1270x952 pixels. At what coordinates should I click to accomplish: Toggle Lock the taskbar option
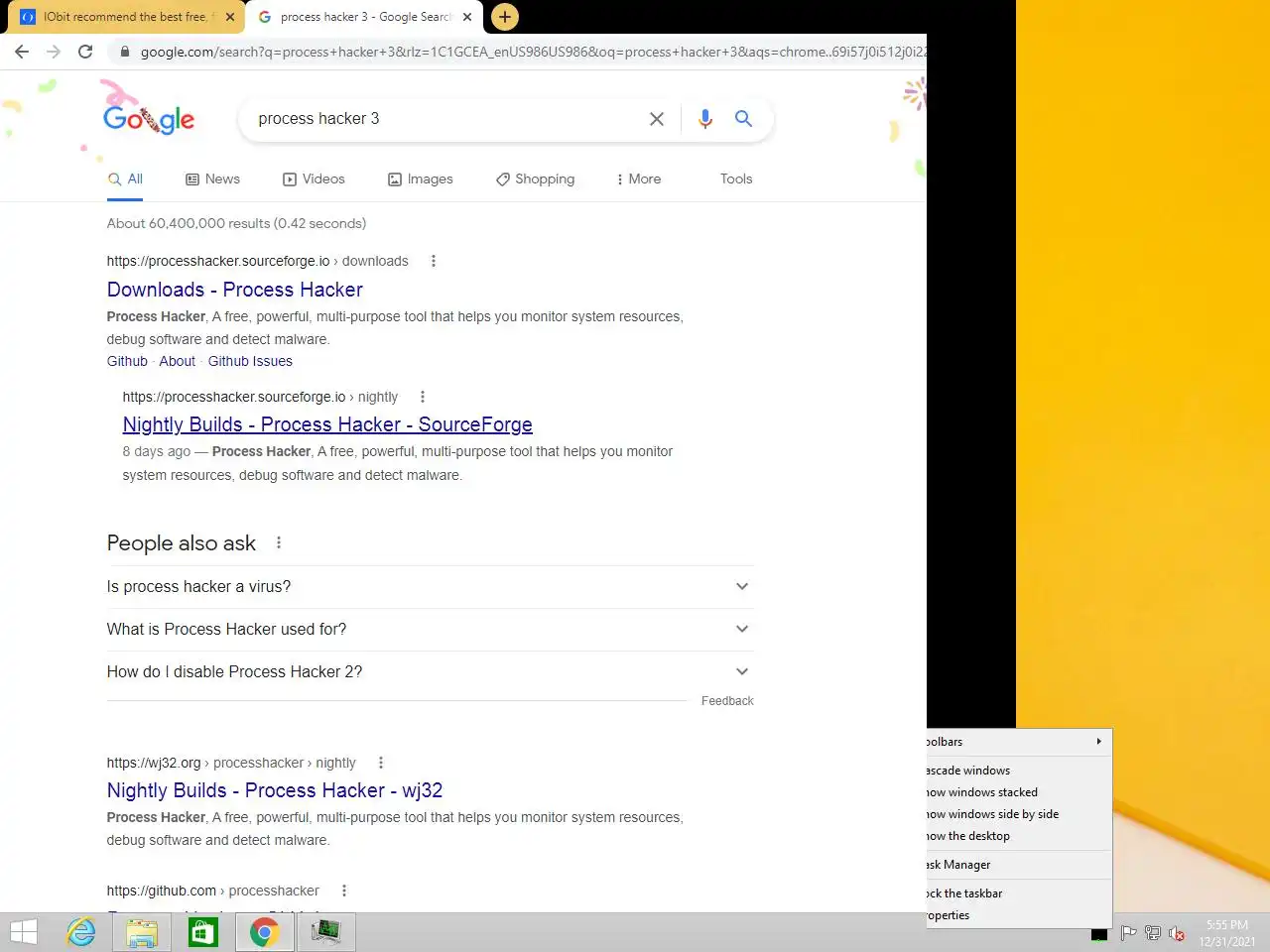point(1019,893)
